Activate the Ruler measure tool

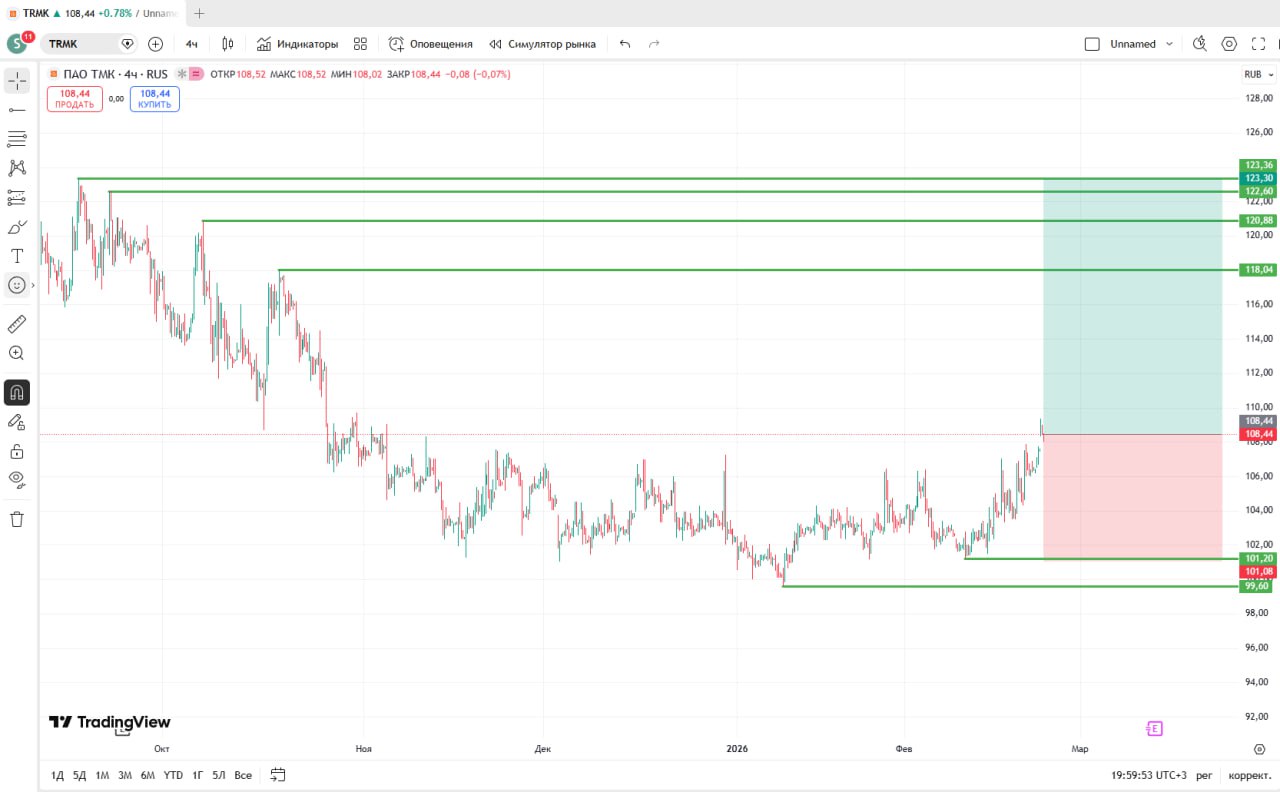pos(17,324)
